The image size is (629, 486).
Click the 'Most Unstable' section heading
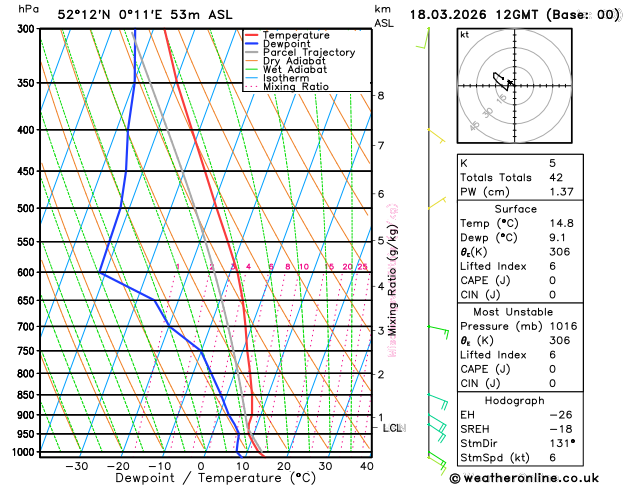(513, 312)
